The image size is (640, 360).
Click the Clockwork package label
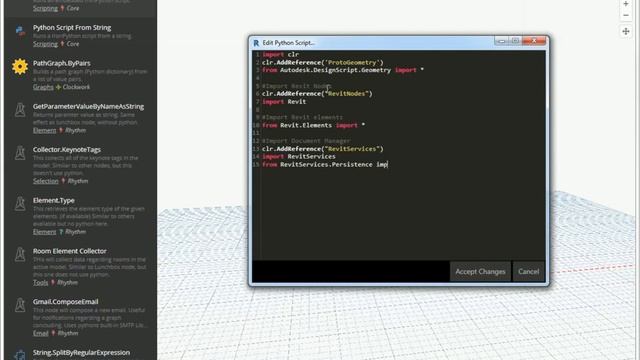coord(76,87)
